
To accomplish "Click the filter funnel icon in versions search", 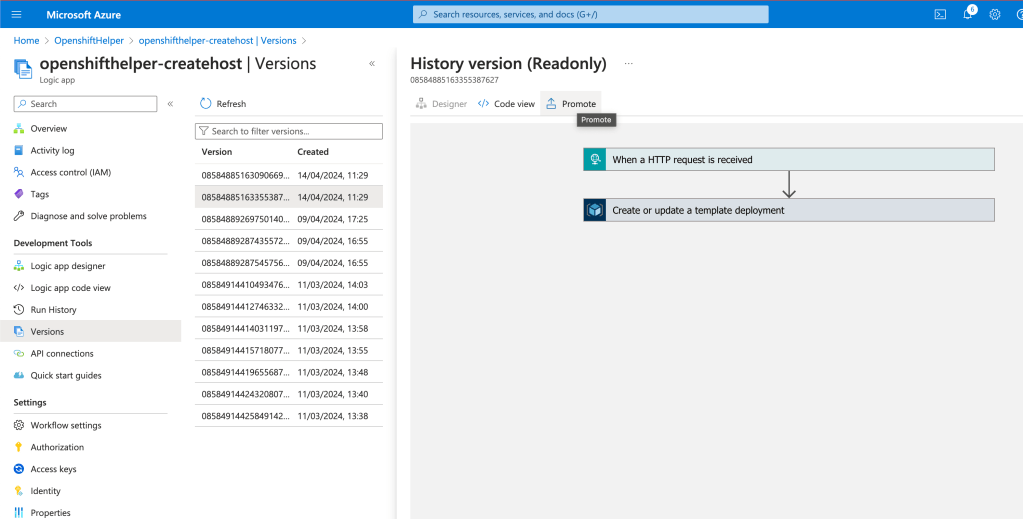I will pos(204,131).
